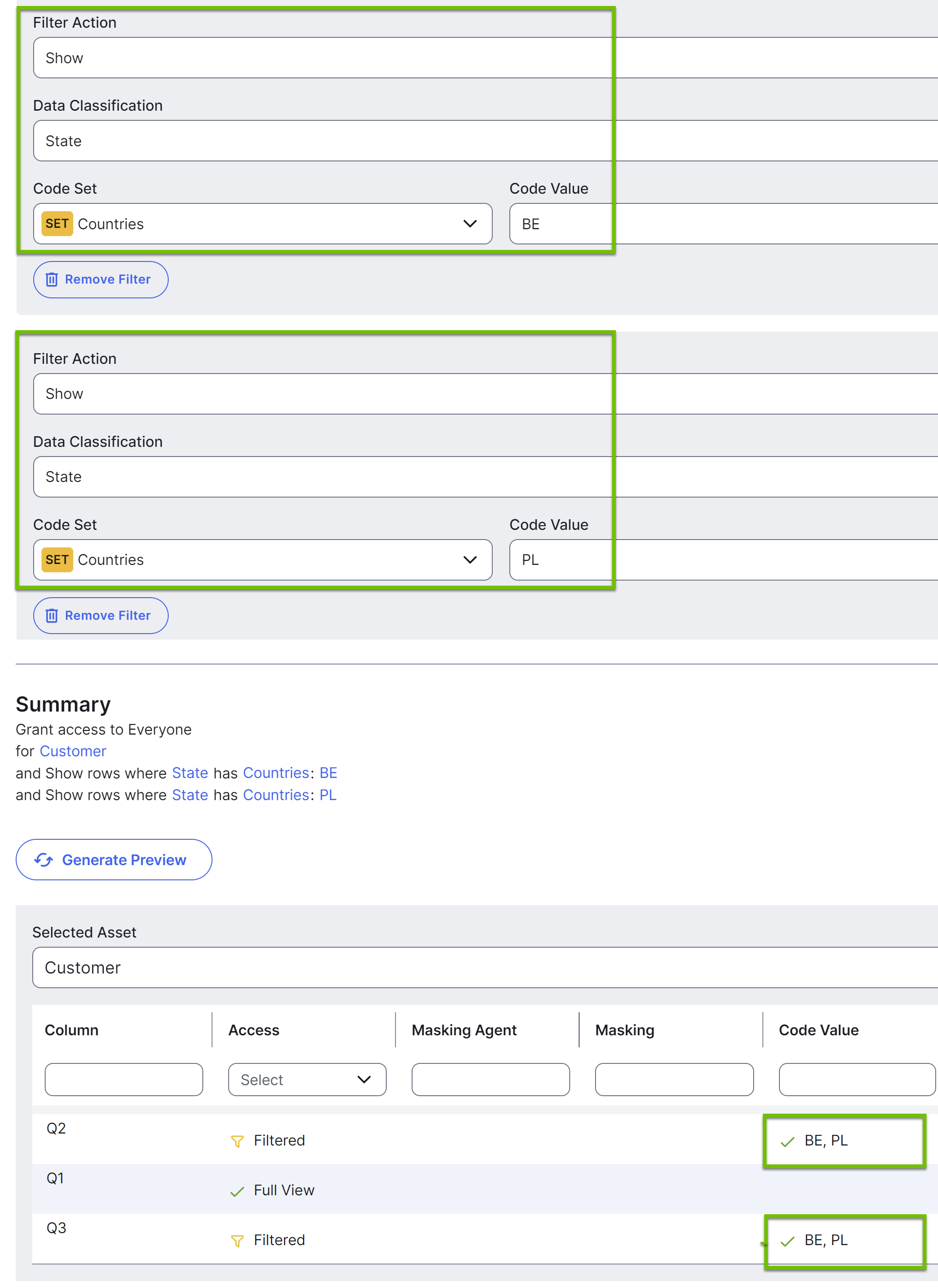Viewport: 938px width, 1288px height.
Task: Open the second Countries Code Set dropdown
Action: (470, 560)
